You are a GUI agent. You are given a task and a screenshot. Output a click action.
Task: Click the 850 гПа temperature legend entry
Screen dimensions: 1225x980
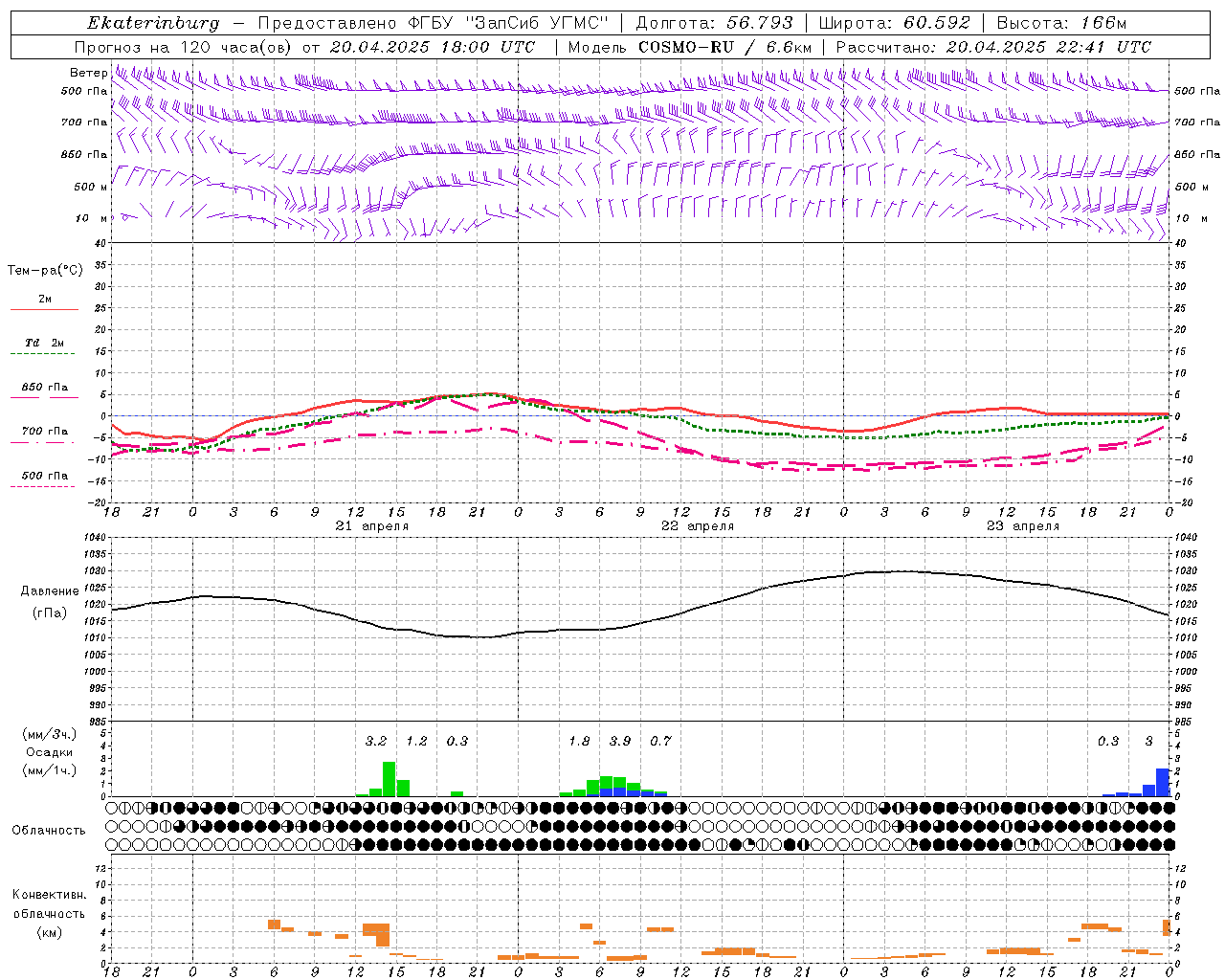pyautogui.click(x=45, y=387)
